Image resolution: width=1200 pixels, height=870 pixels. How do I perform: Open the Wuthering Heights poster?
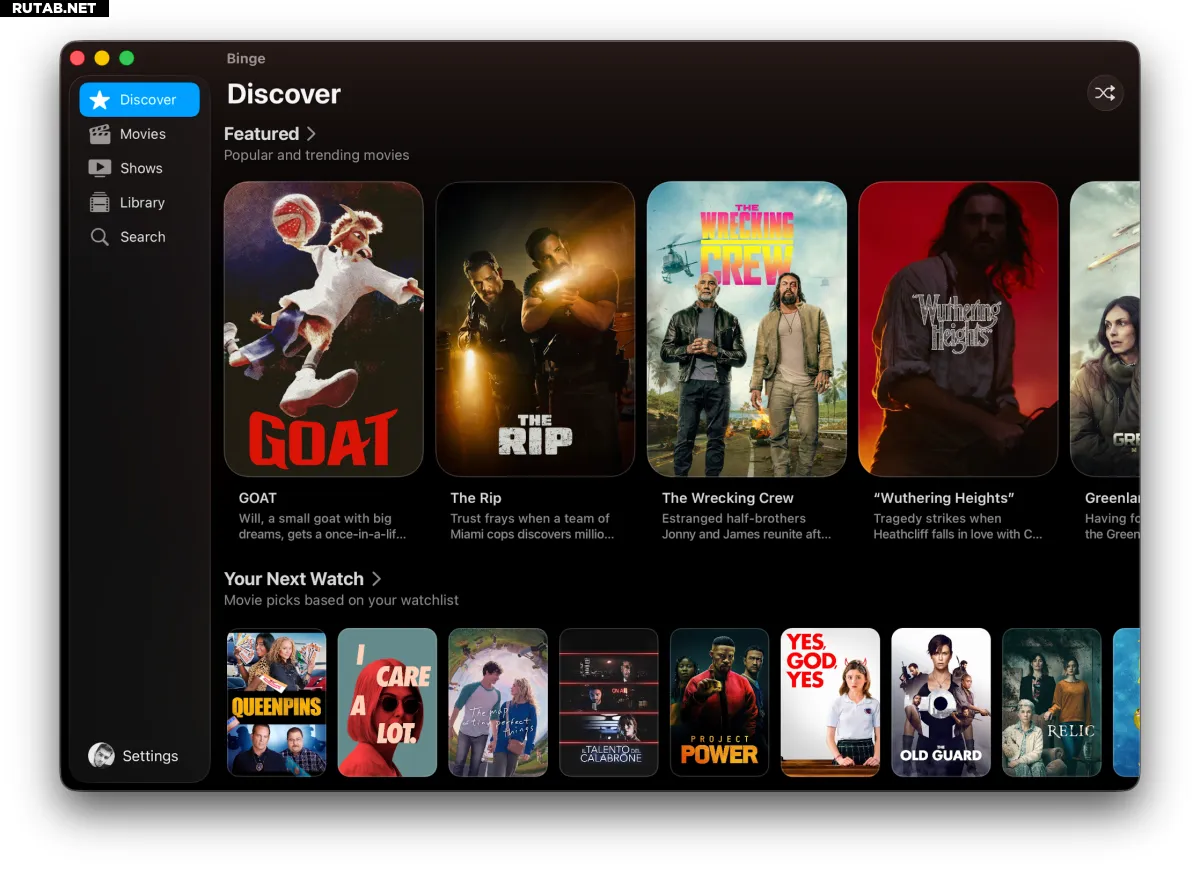tap(958, 328)
